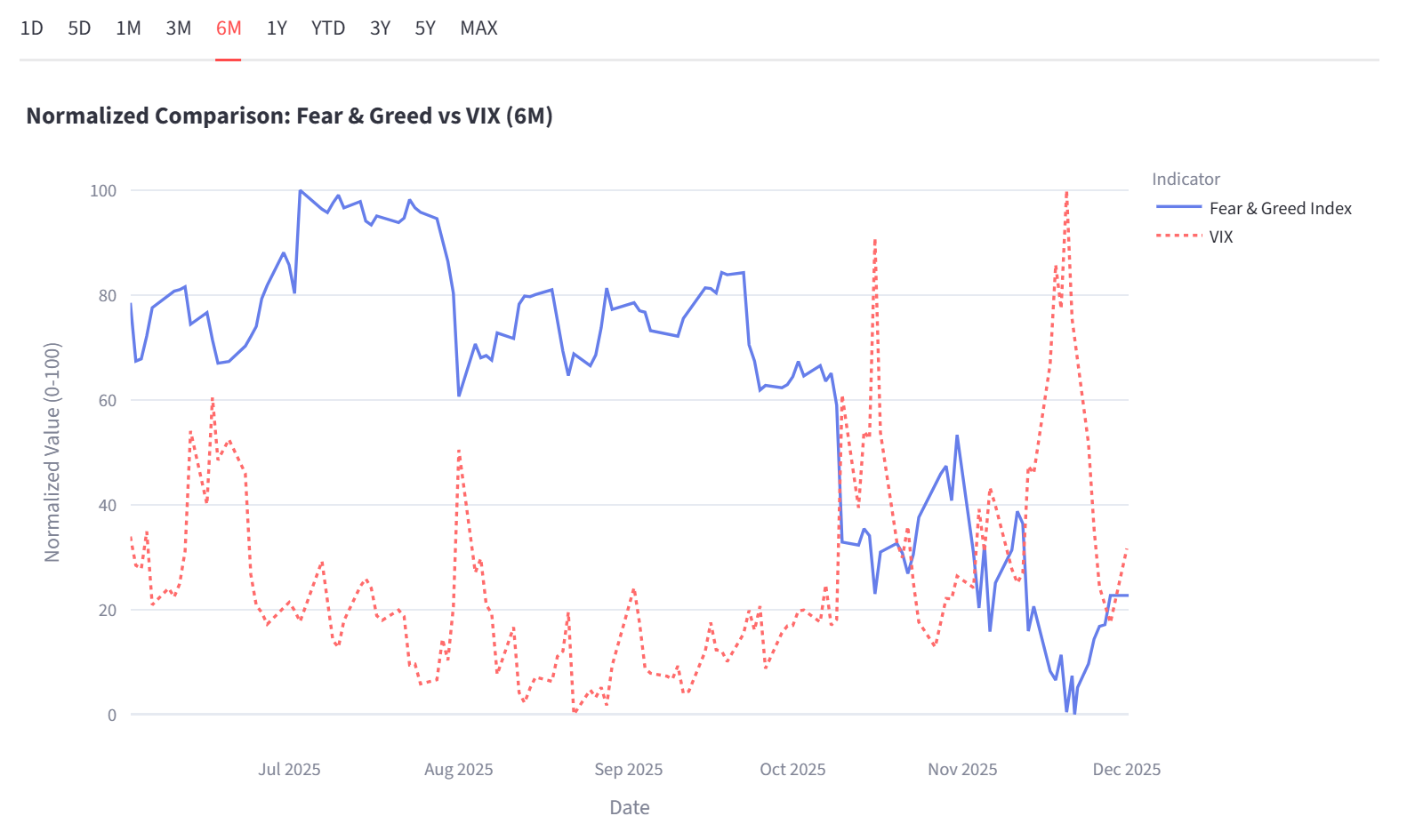Click the Aug 2025 axis label
This screenshot has width=1415, height=840.
[x=458, y=770]
